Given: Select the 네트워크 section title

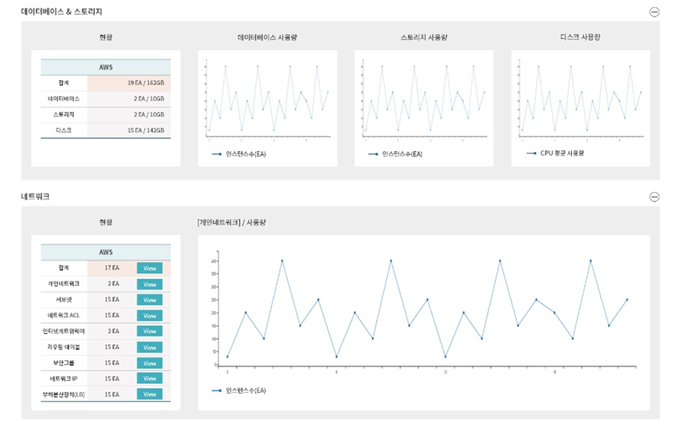Looking at the screenshot, I should [x=35, y=197].
